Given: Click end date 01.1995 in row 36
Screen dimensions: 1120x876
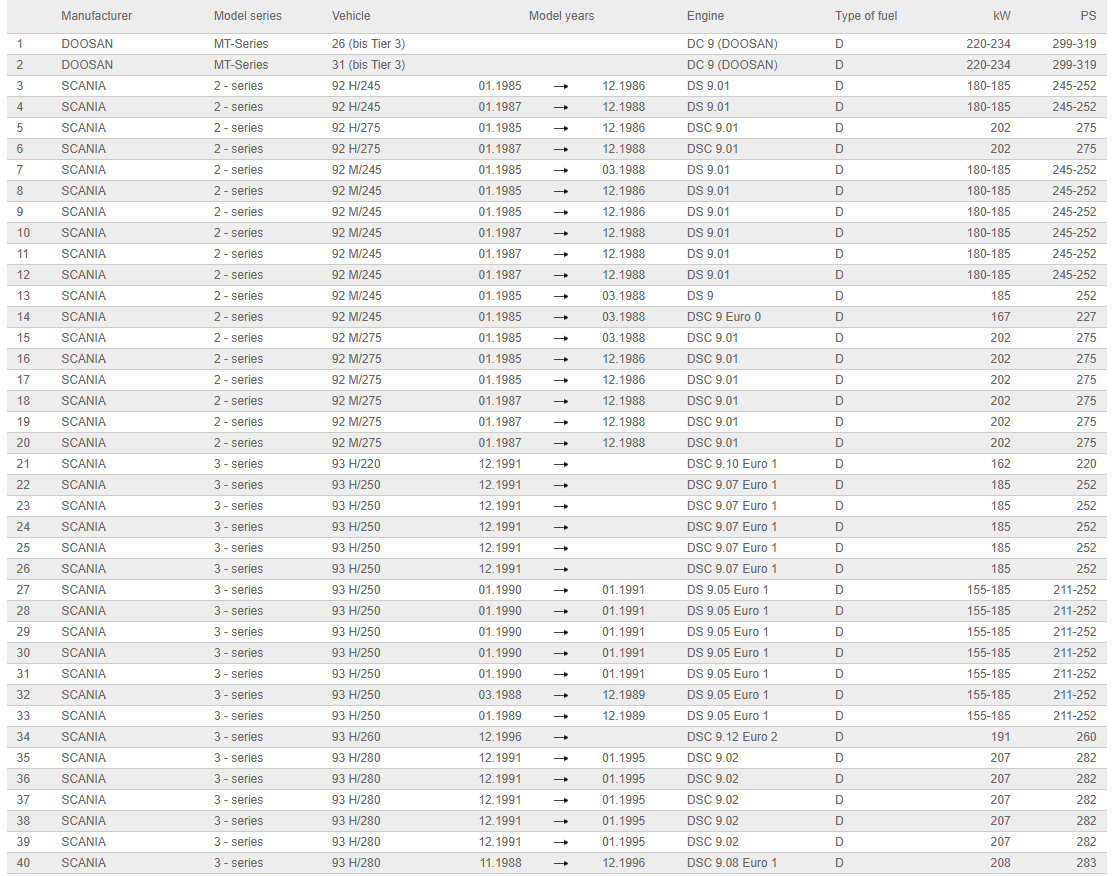Looking at the screenshot, I should 624,779.
